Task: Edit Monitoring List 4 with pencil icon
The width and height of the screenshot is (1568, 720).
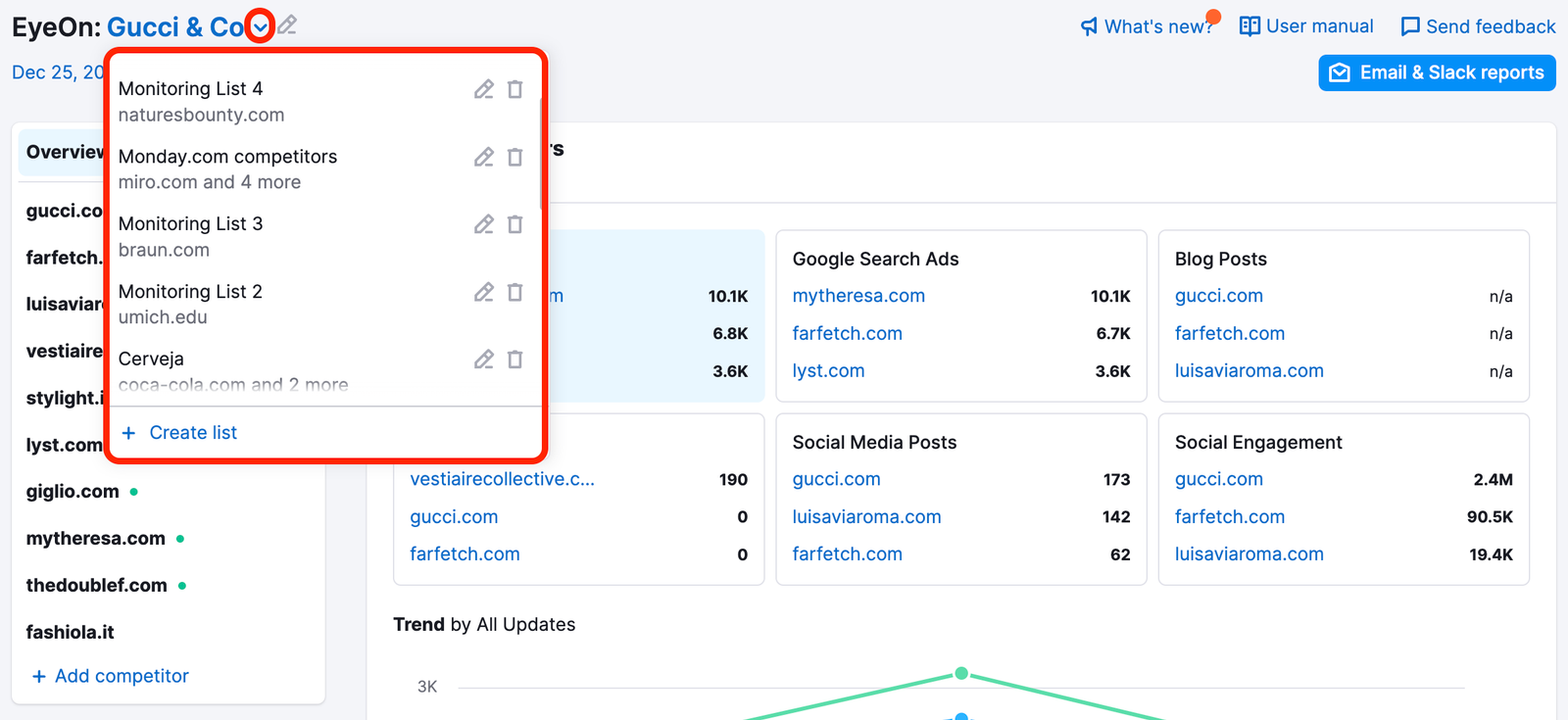Action: (x=484, y=89)
